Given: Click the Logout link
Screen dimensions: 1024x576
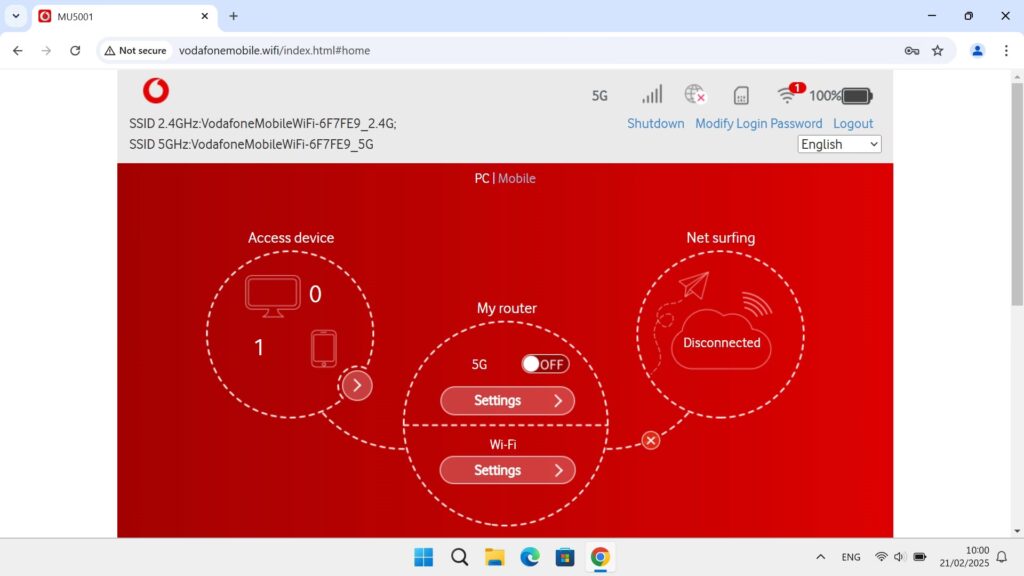Looking at the screenshot, I should point(853,124).
